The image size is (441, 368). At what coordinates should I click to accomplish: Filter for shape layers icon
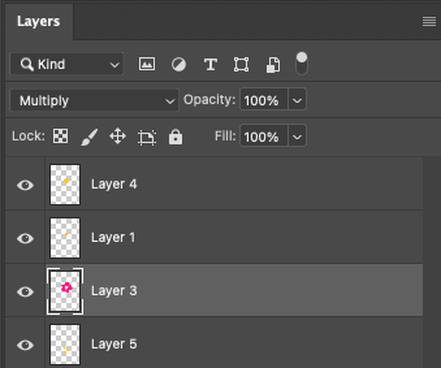coord(241,64)
